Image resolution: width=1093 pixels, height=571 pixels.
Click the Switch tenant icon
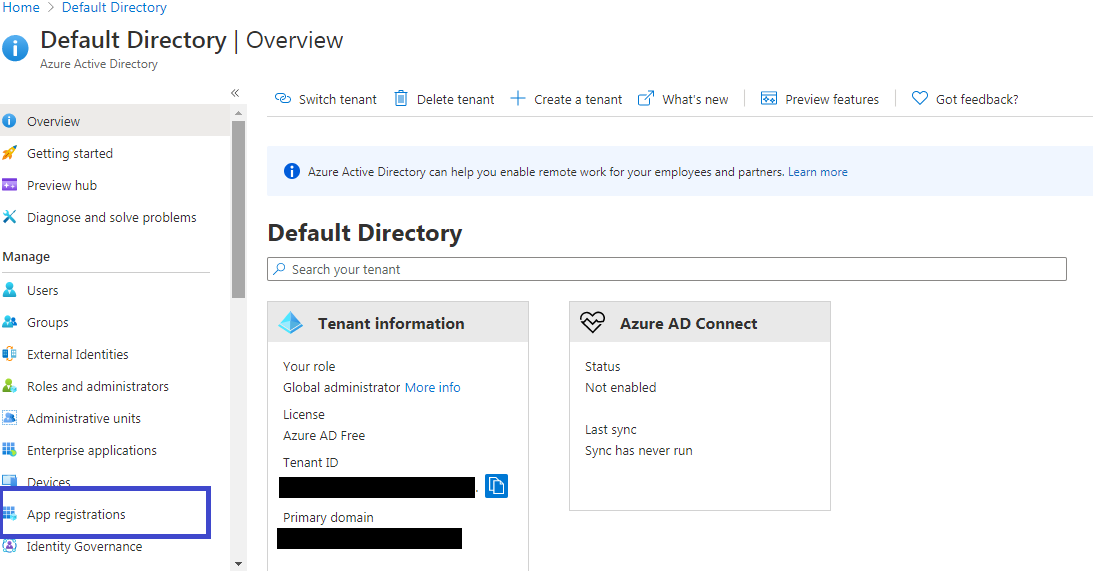point(282,99)
